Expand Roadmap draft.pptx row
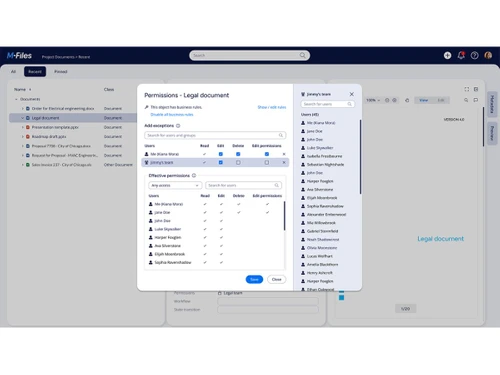500x375 pixels. (x=23, y=137)
